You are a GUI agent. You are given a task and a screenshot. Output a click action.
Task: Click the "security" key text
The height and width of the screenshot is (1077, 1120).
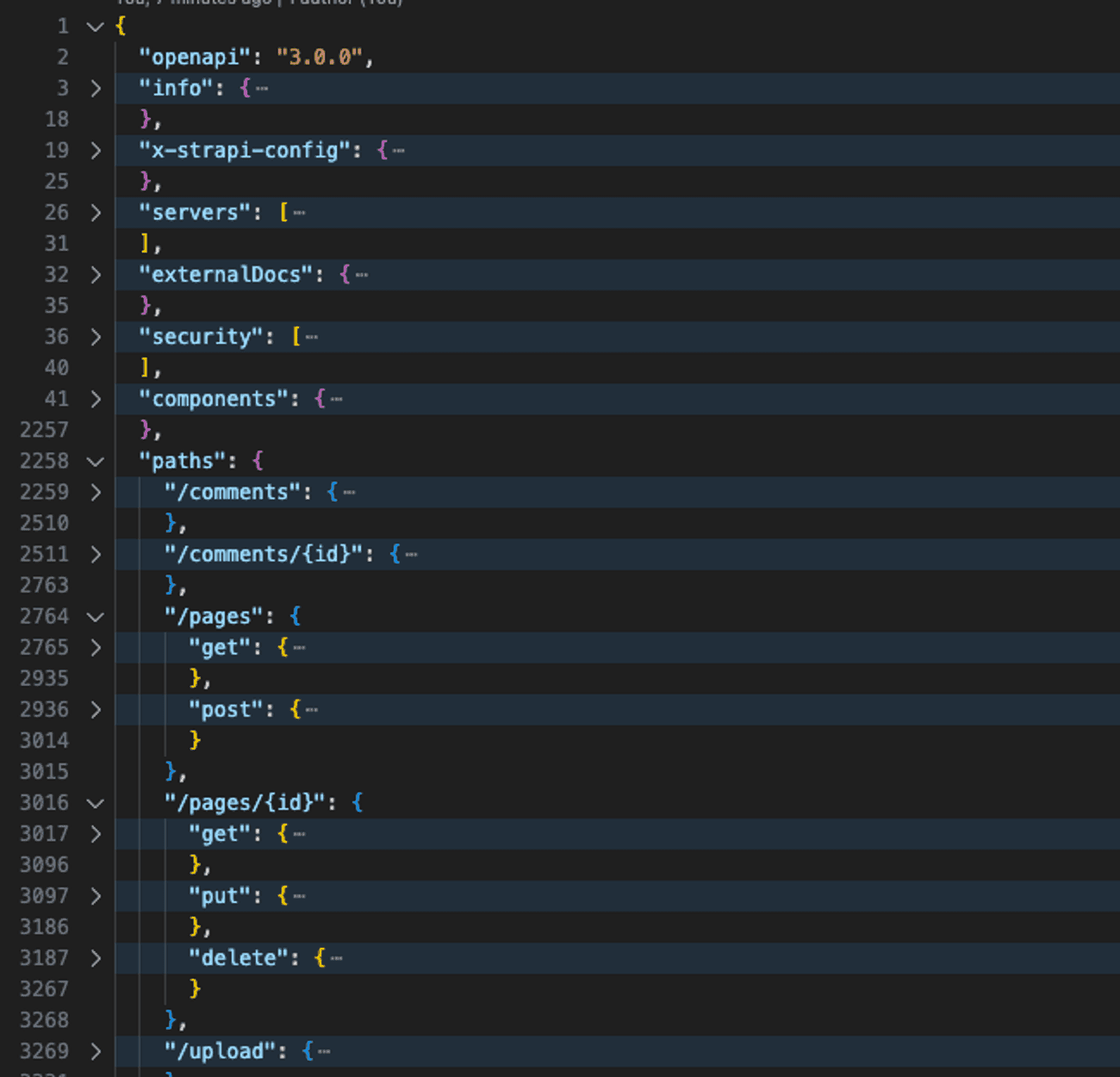click(202, 337)
